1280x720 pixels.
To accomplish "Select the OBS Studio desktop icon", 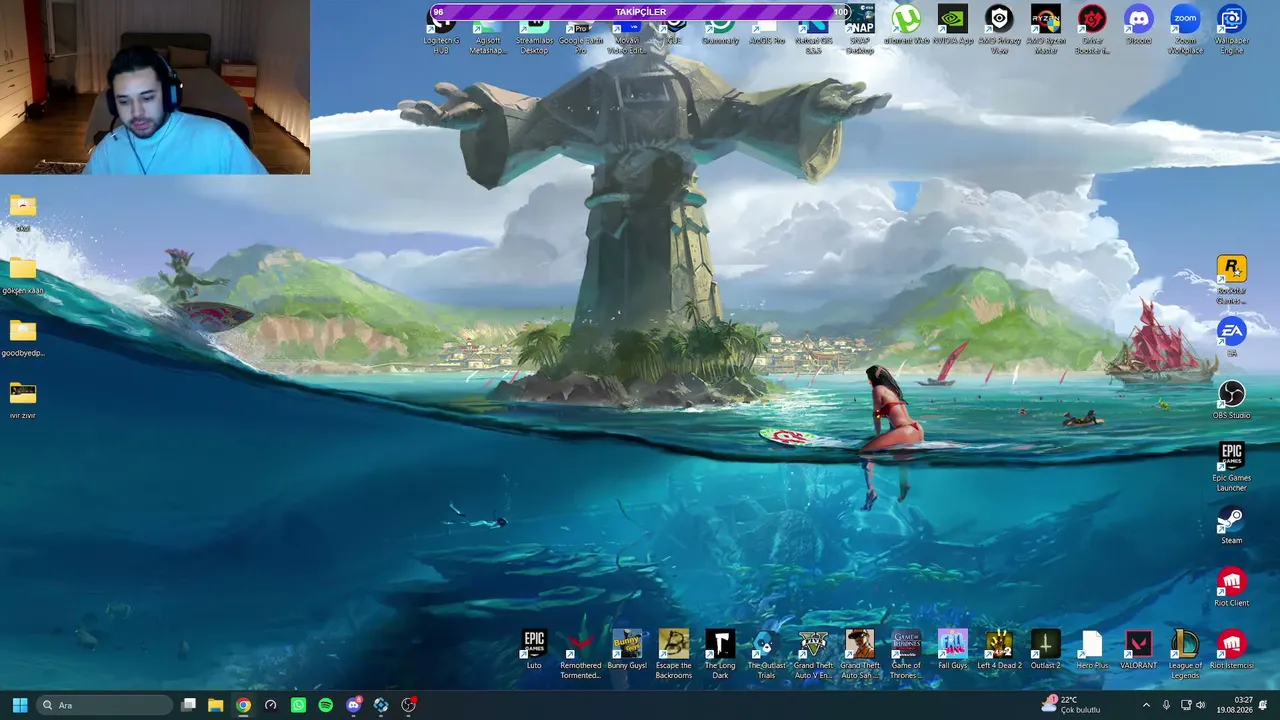I will (1231, 400).
